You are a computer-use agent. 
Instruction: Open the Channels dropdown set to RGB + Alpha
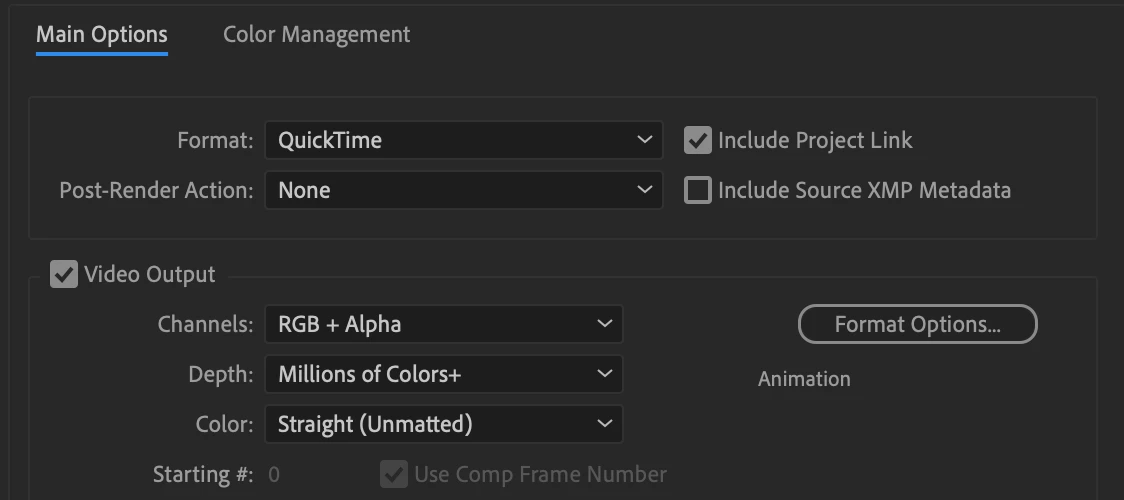click(443, 324)
